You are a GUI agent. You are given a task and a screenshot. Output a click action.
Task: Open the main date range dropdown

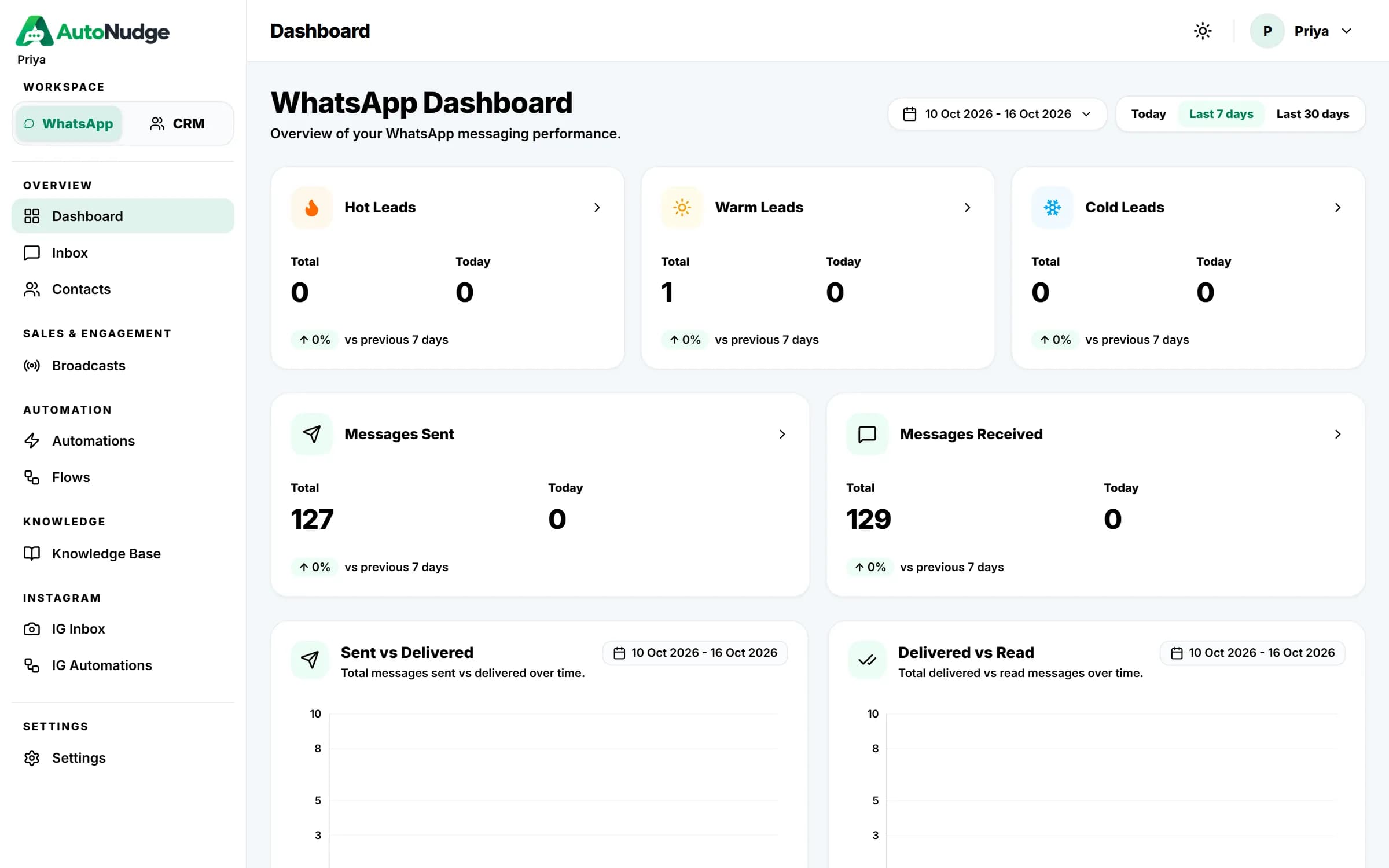[x=997, y=114]
